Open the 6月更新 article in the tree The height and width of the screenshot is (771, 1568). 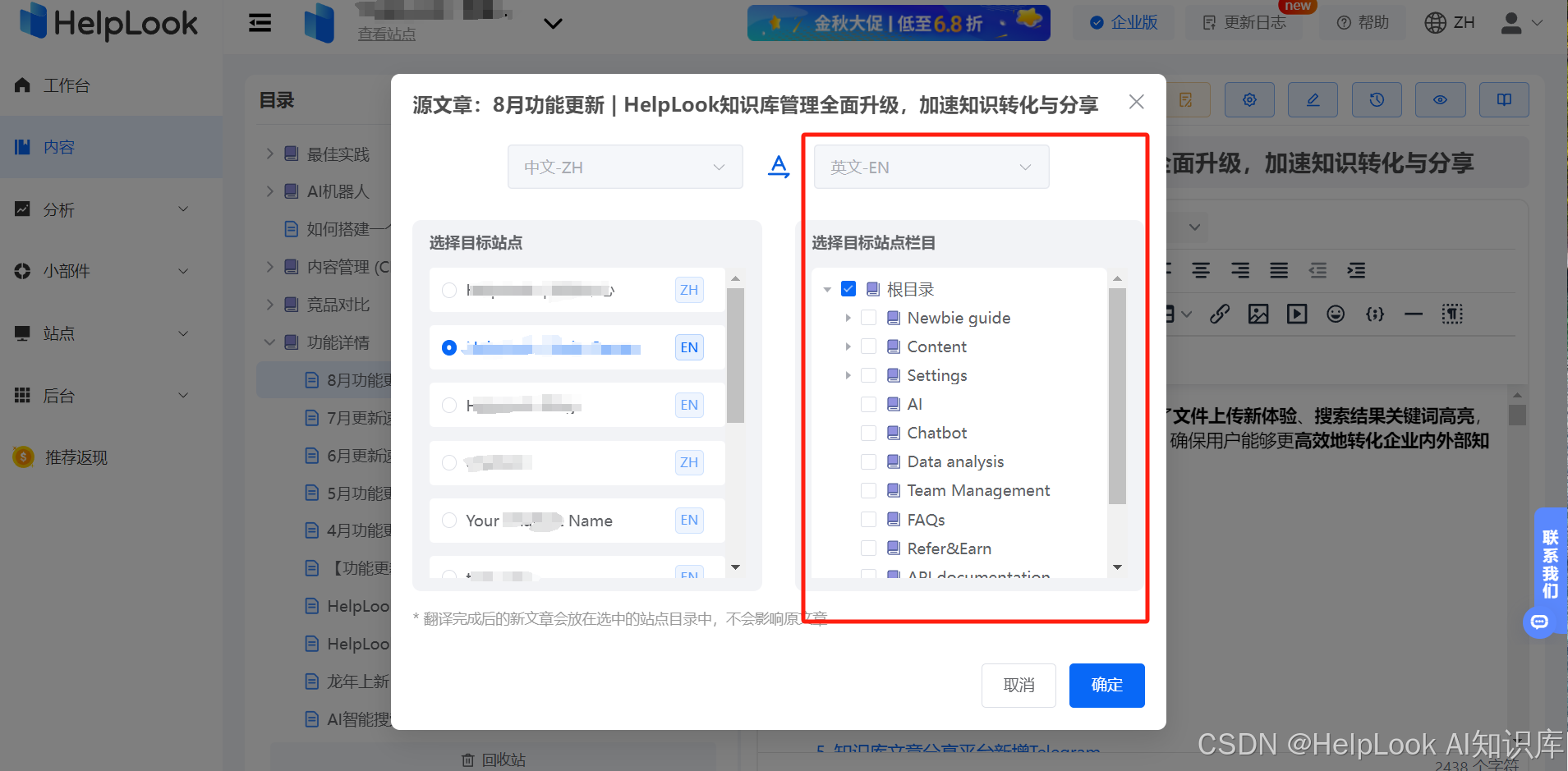(349, 456)
